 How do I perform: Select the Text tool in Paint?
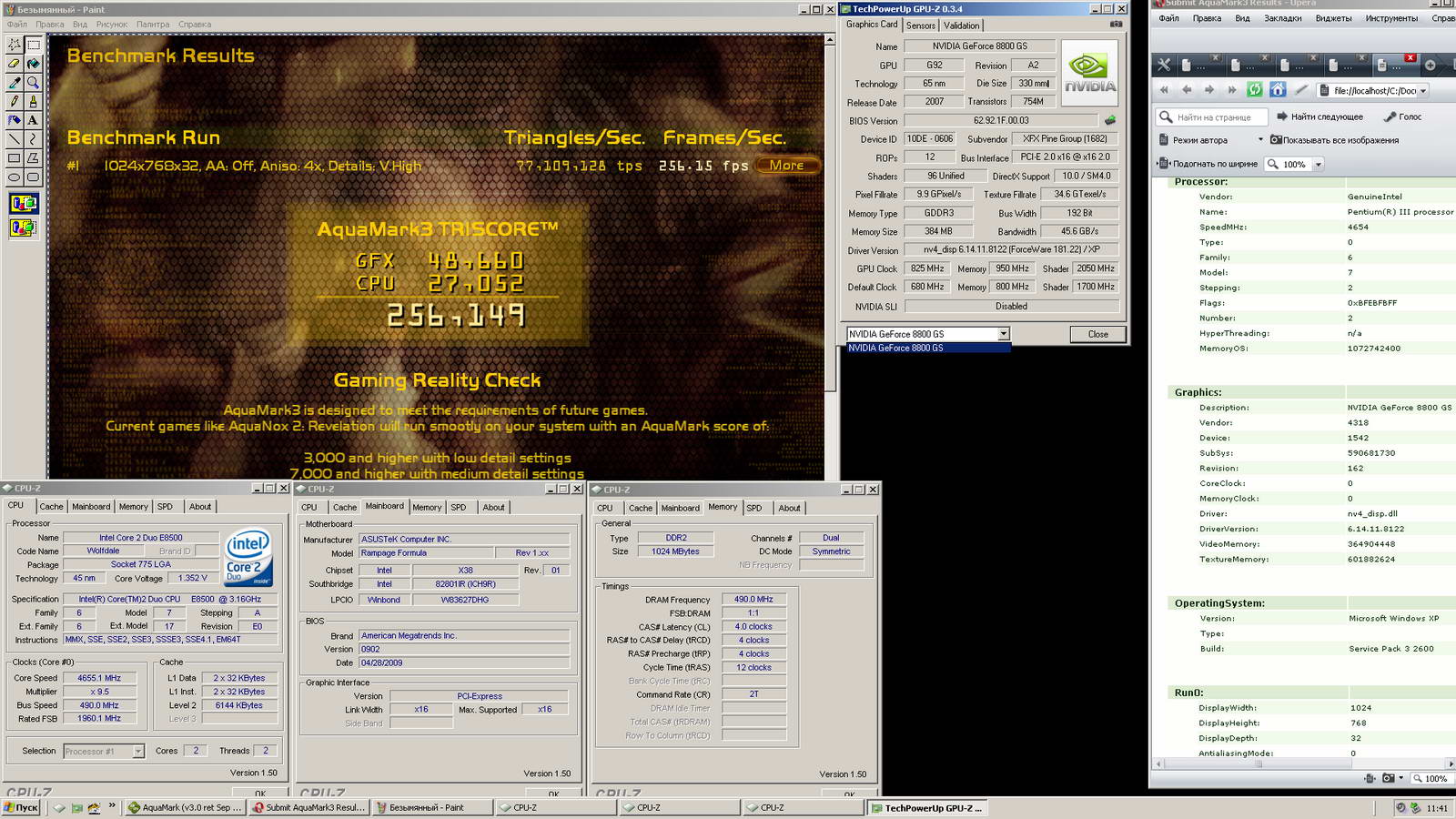point(34,120)
